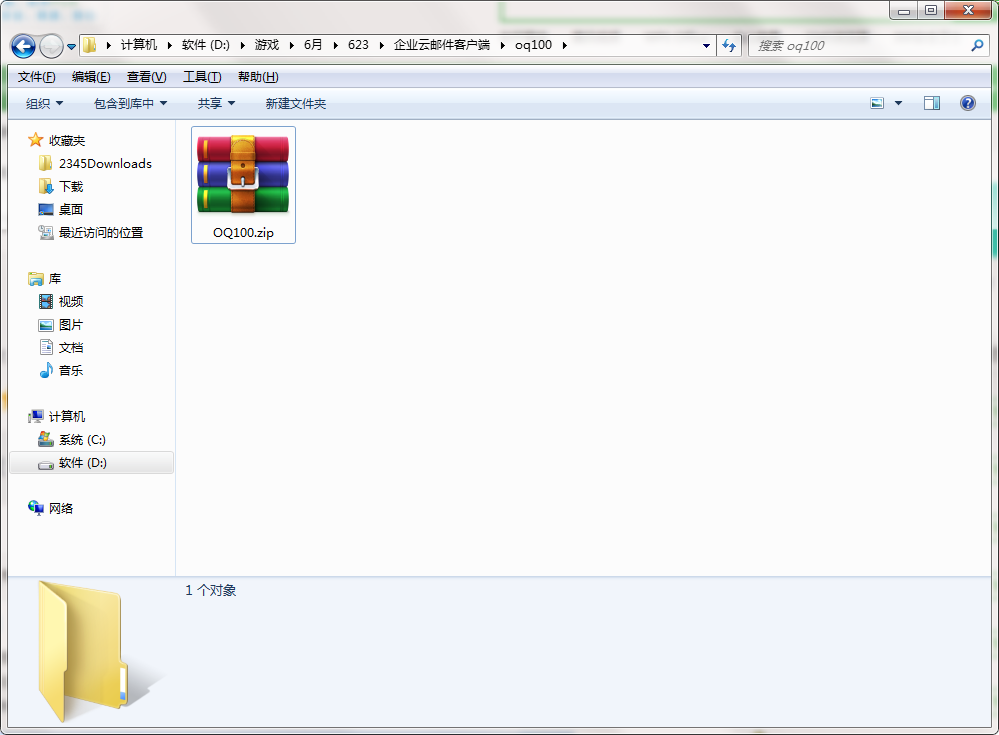The height and width of the screenshot is (735, 999).
Task: Open the 帮助(H) menu
Action: (258, 77)
